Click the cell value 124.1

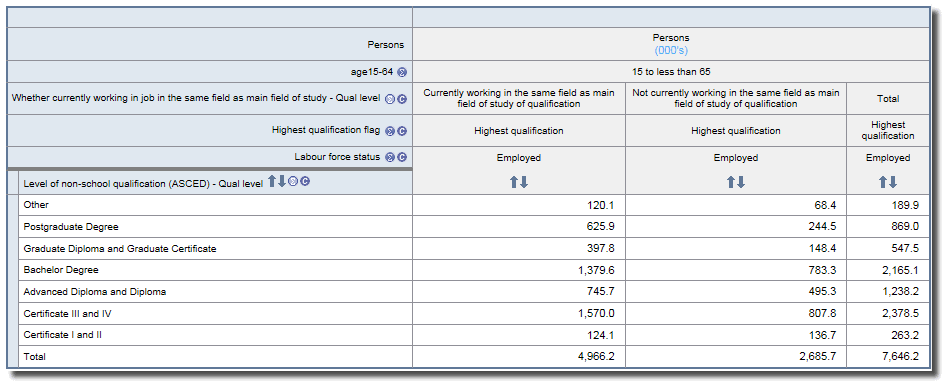click(x=600, y=335)
